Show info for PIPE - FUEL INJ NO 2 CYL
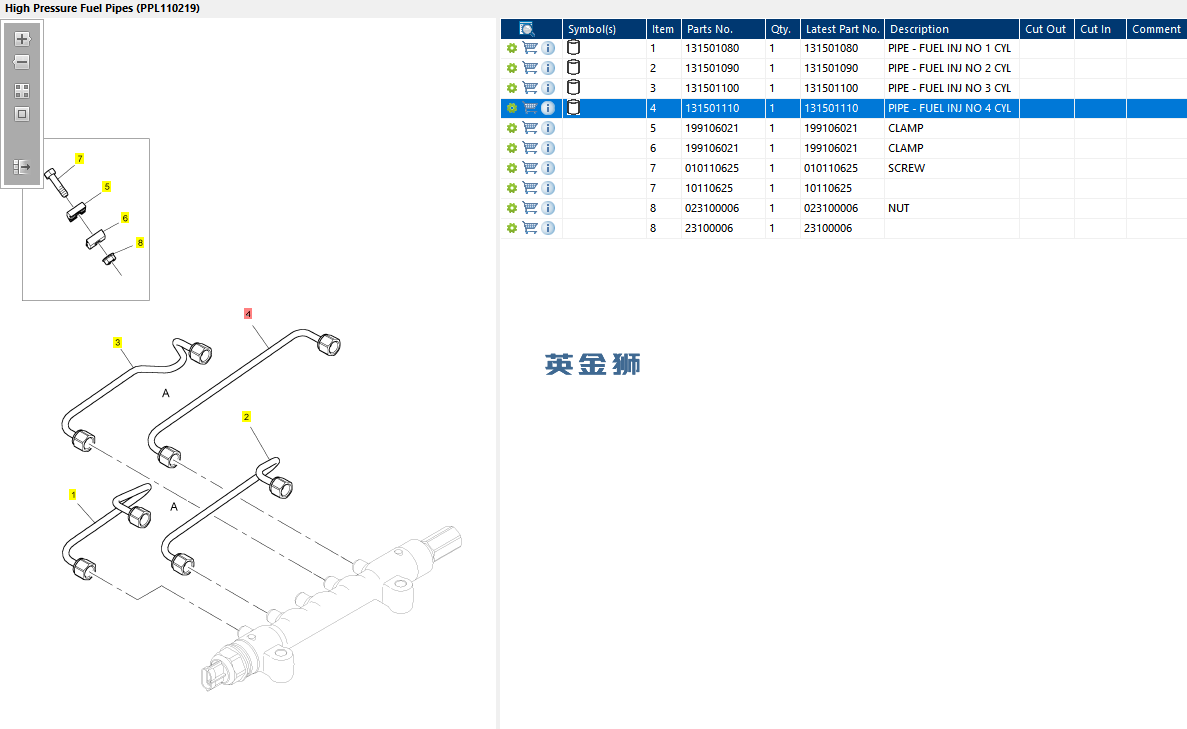The height and width of the screenshot is (729, 1187). tap(548, 67)
